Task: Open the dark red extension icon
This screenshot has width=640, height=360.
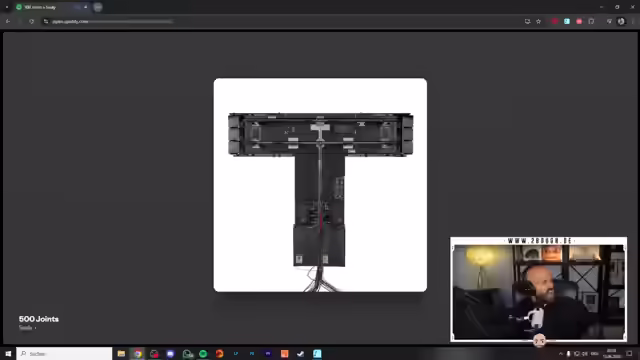Action: click(x=554, y=21)
